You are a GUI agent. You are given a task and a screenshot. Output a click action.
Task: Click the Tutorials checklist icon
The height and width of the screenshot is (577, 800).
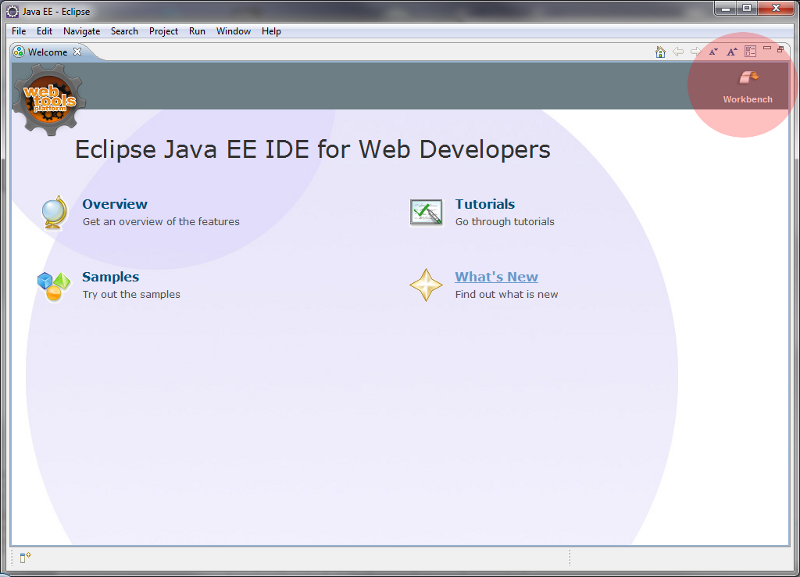point(426,212)
